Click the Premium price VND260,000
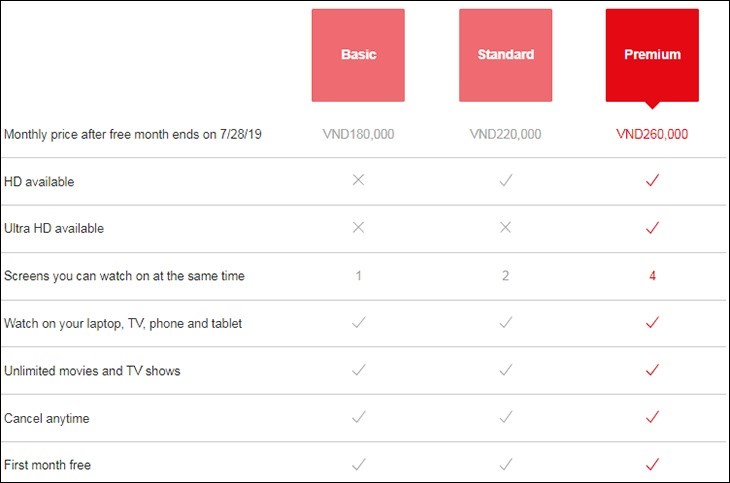730x483 pixels. coord(652,134)
